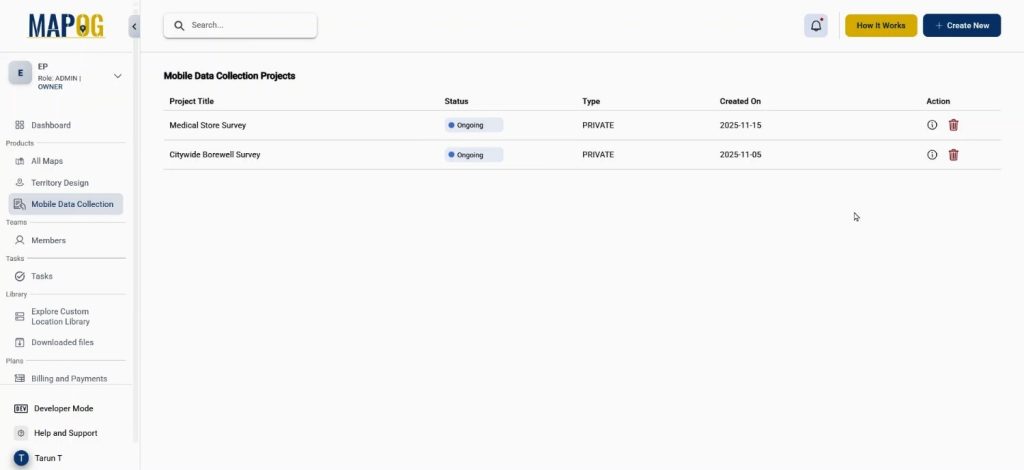Delete the Medical Store Survey project
Screen dimensions: 1024x470
[x=953, y=125]
